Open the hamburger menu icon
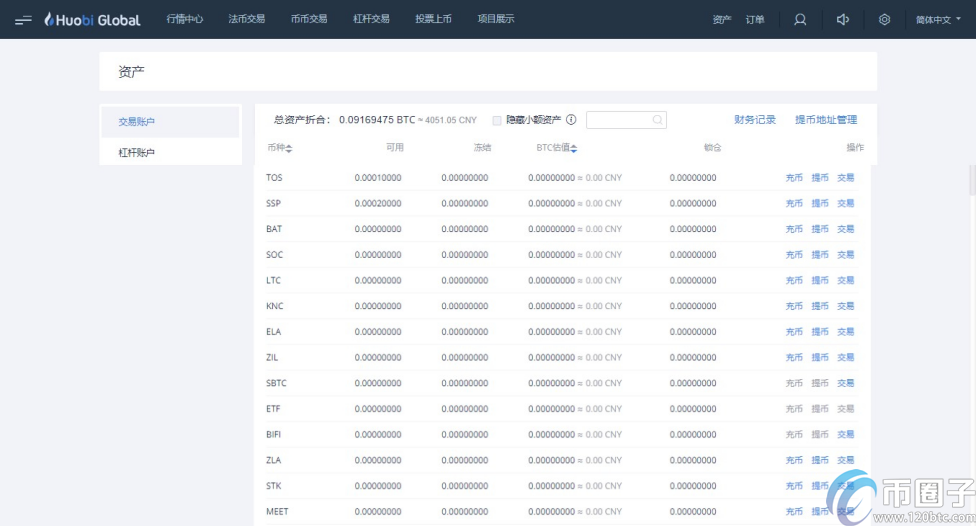Screen dimensions: 976x526 [23, 20]
